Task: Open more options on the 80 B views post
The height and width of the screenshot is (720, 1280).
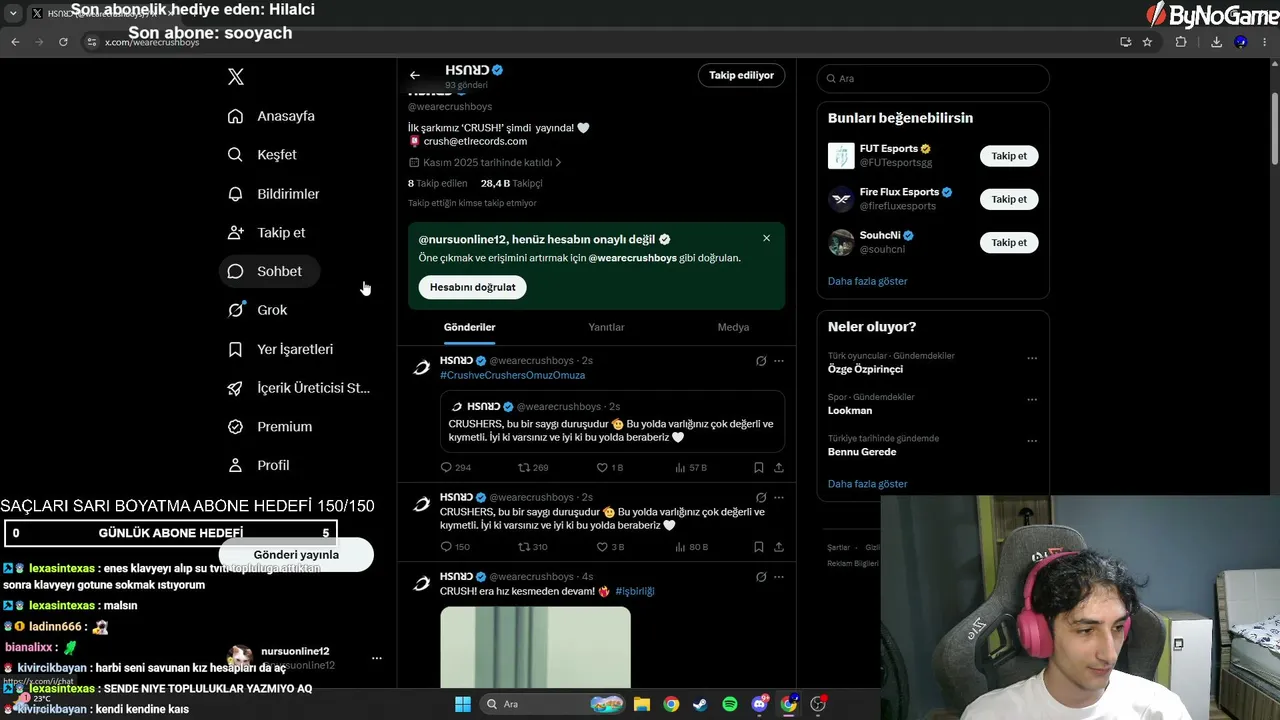Action: (x=779, y=498)
